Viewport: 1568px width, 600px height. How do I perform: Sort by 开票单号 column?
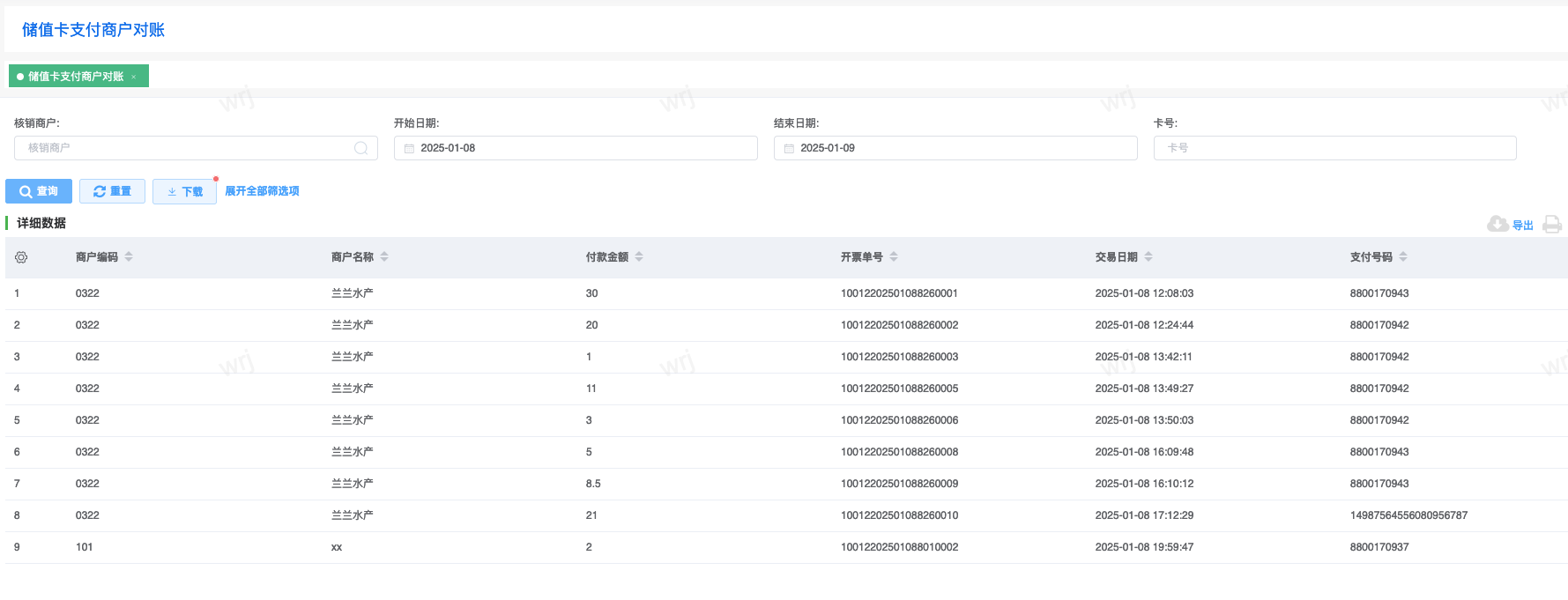click(894, 256)
